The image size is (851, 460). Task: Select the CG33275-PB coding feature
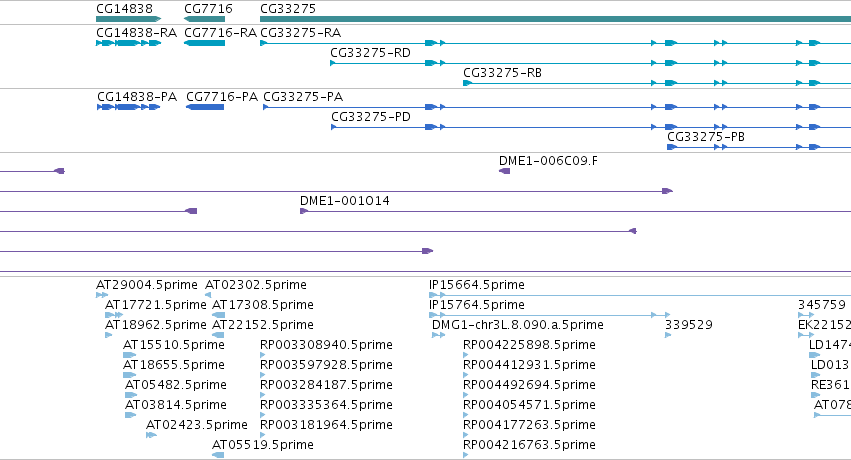759,147
